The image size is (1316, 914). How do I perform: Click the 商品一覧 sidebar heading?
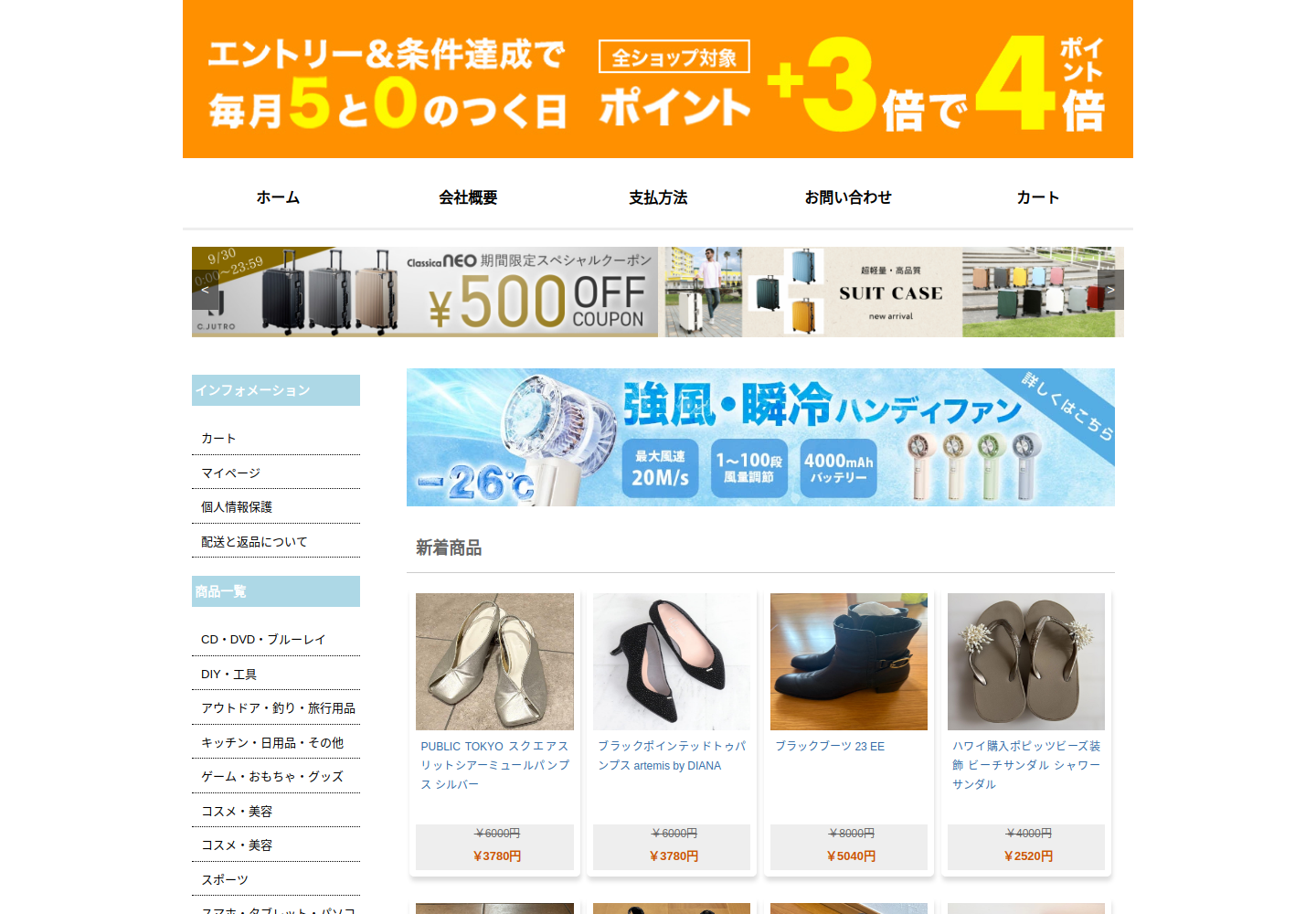coord(276,591)
